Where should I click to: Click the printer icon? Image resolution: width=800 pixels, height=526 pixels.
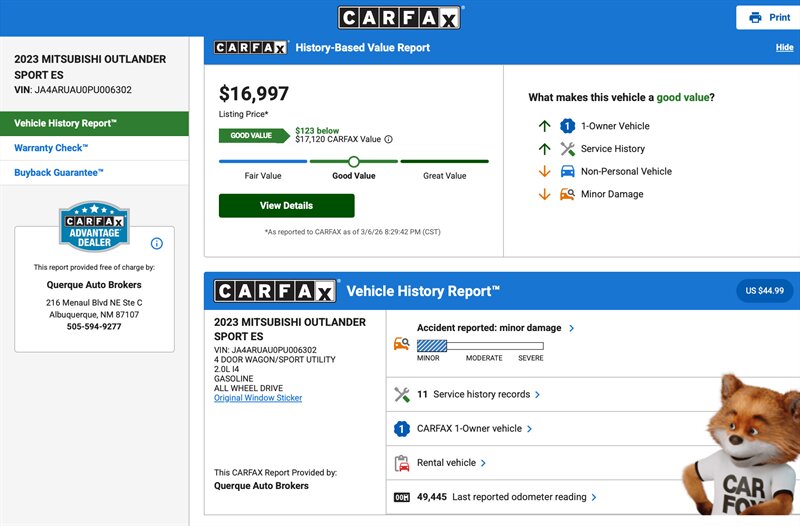click(x=755, y=17)
